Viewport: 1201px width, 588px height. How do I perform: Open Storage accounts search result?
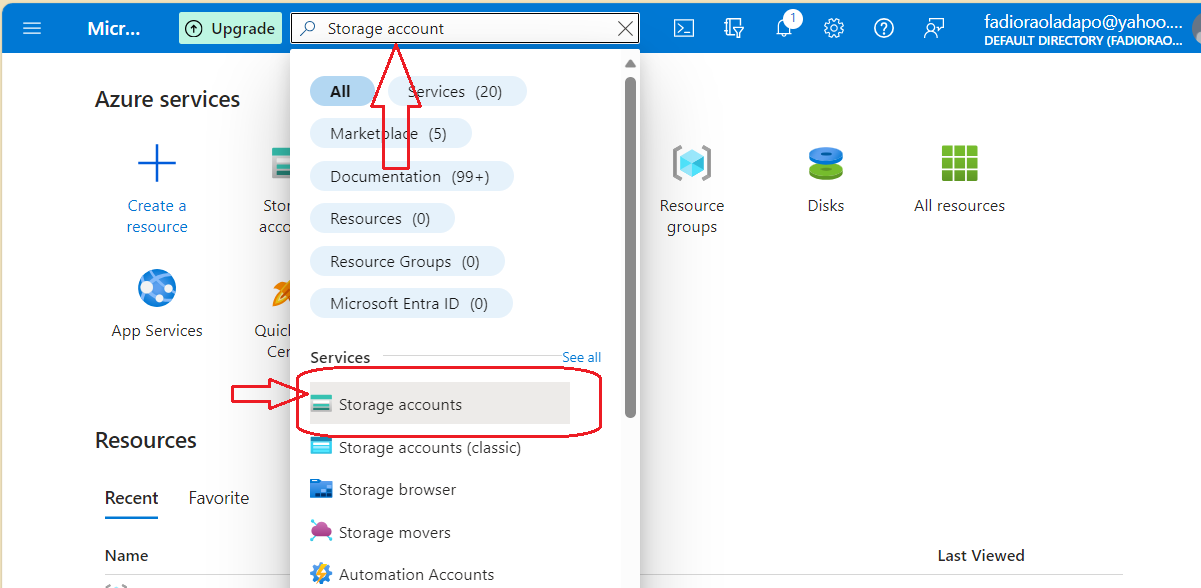pos(440,404)
